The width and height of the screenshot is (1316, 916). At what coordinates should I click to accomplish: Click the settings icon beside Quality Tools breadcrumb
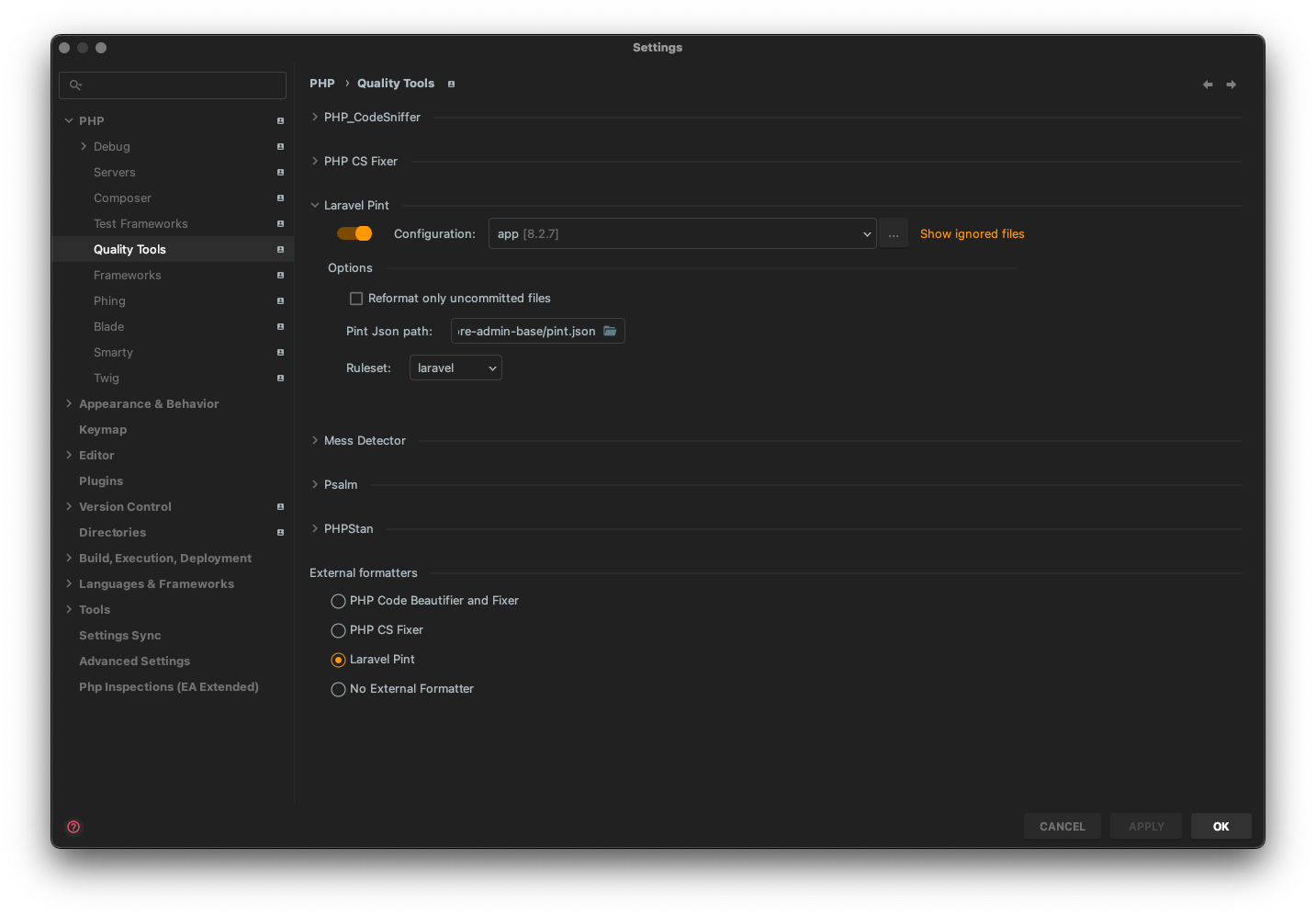[451, 83]
